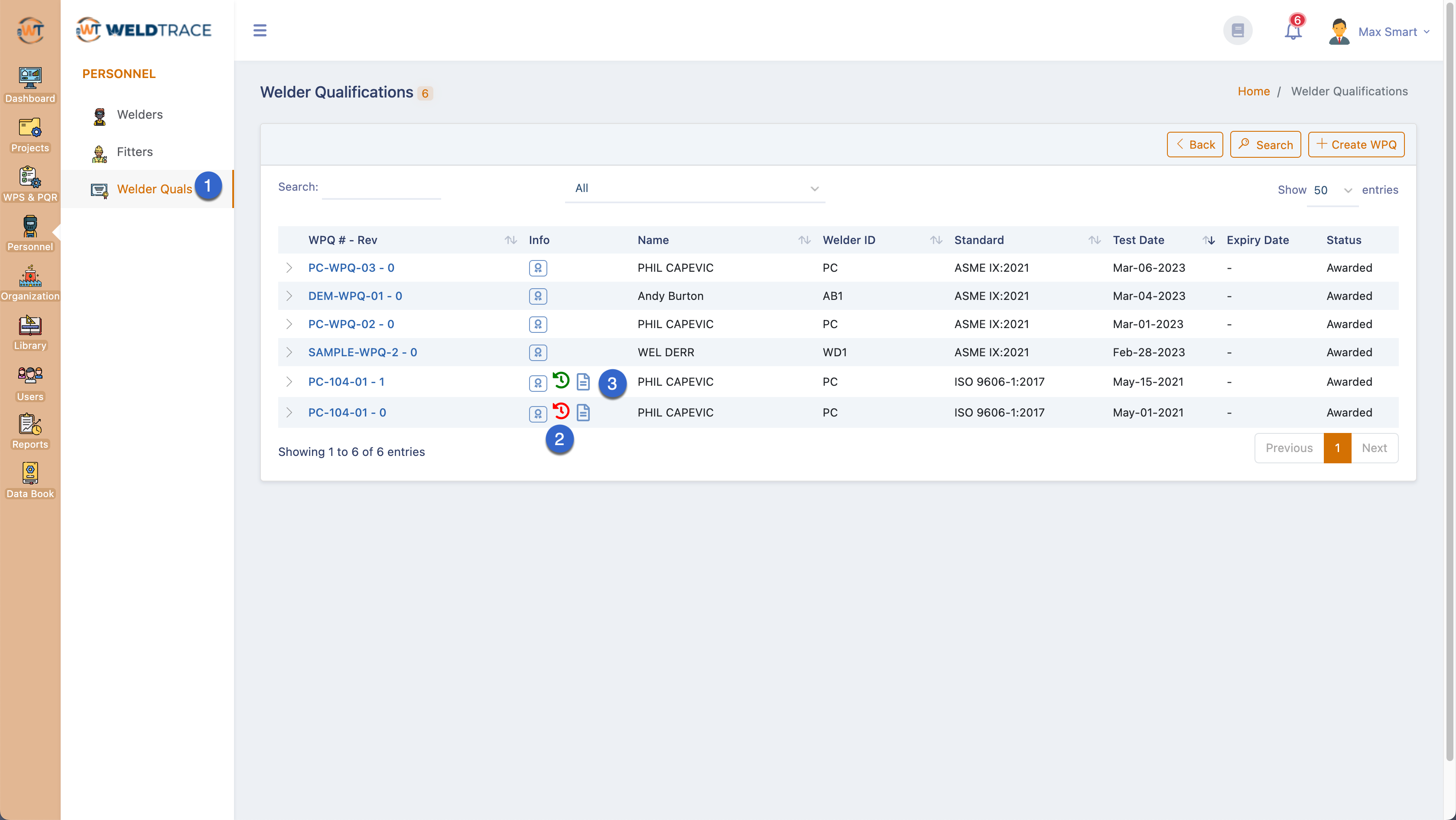Click the page vertical scrollbar
The width and height of the screenshot is (1456, 820).
pos(1449,381)
